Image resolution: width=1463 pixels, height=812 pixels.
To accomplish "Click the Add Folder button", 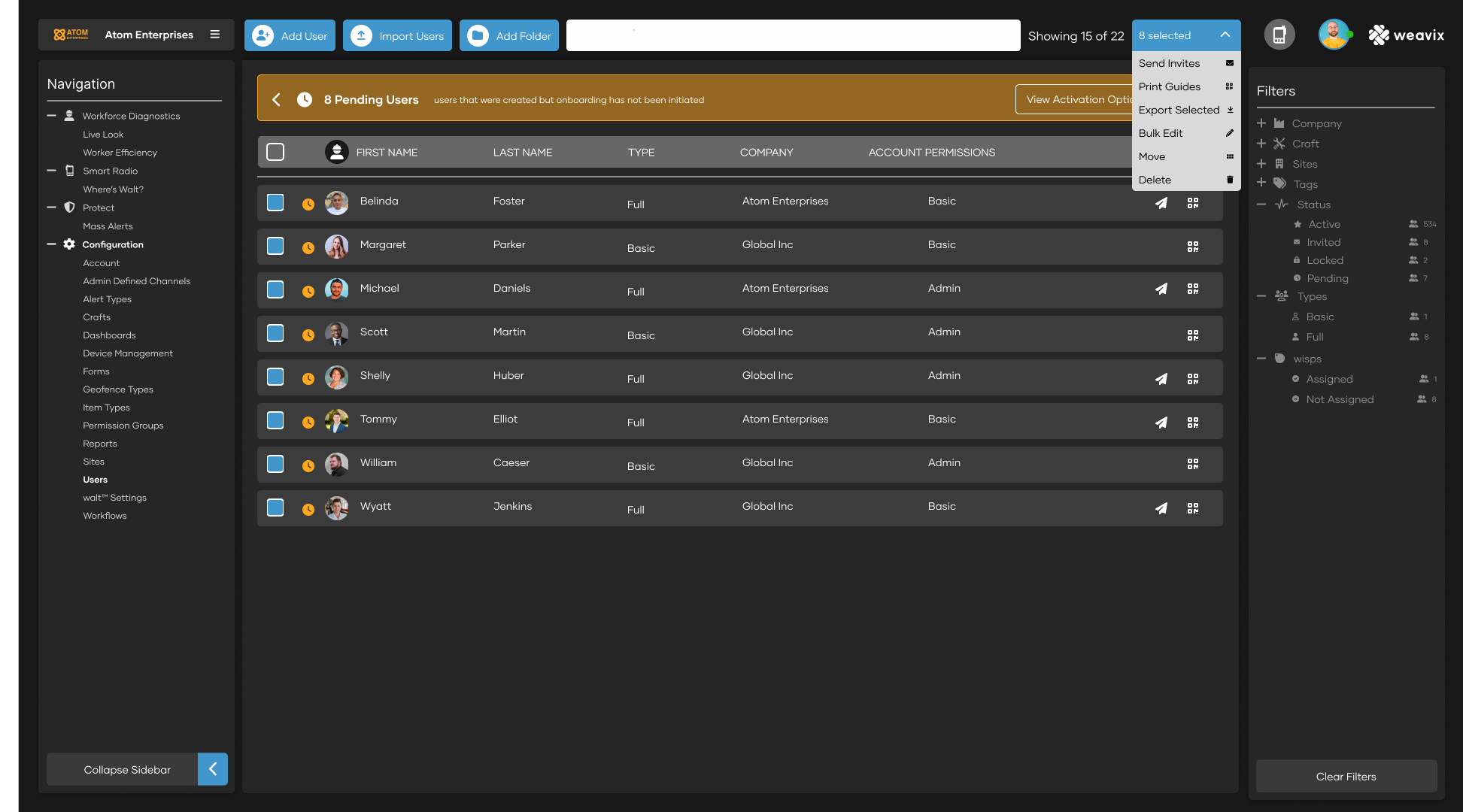I will pyautogui.click(x=509, y=35).
